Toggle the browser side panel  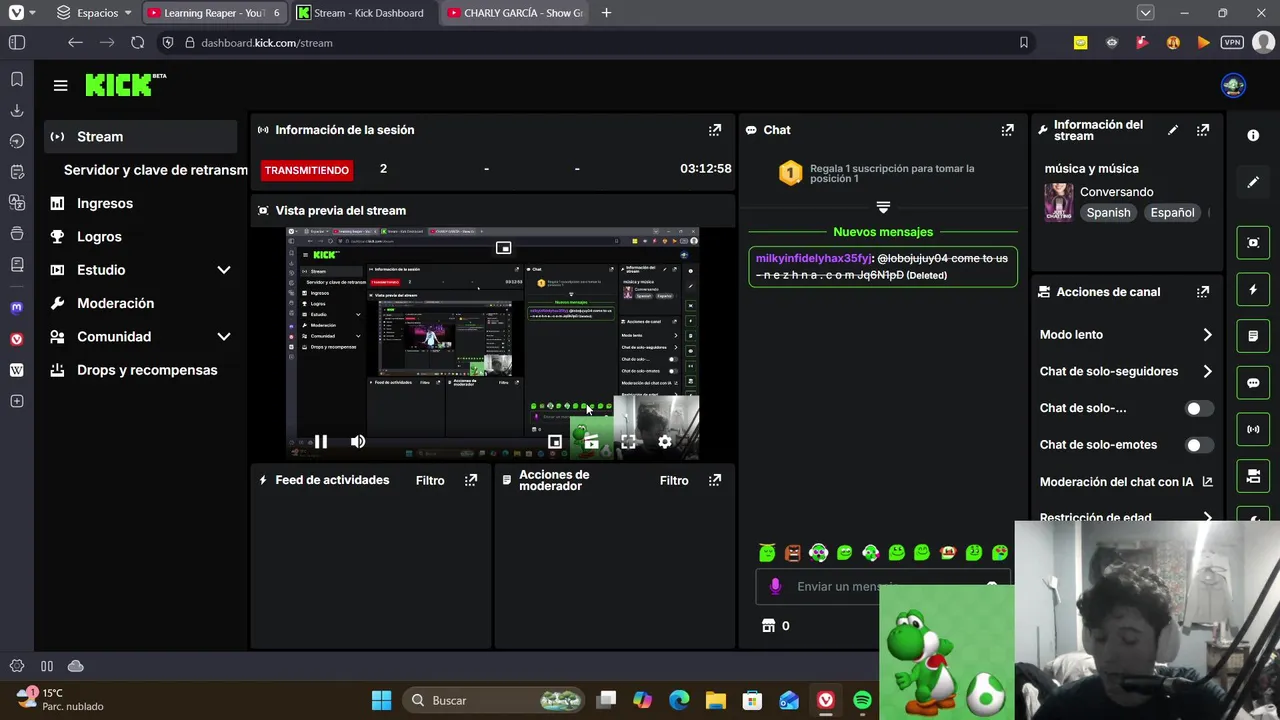[17, 42]
